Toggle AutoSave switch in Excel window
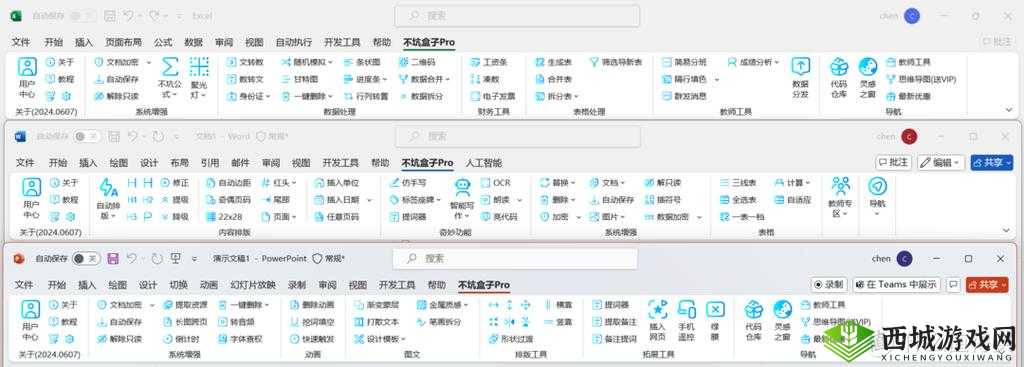Viewport: 1024px width, 367px height. tap(83, 16)
